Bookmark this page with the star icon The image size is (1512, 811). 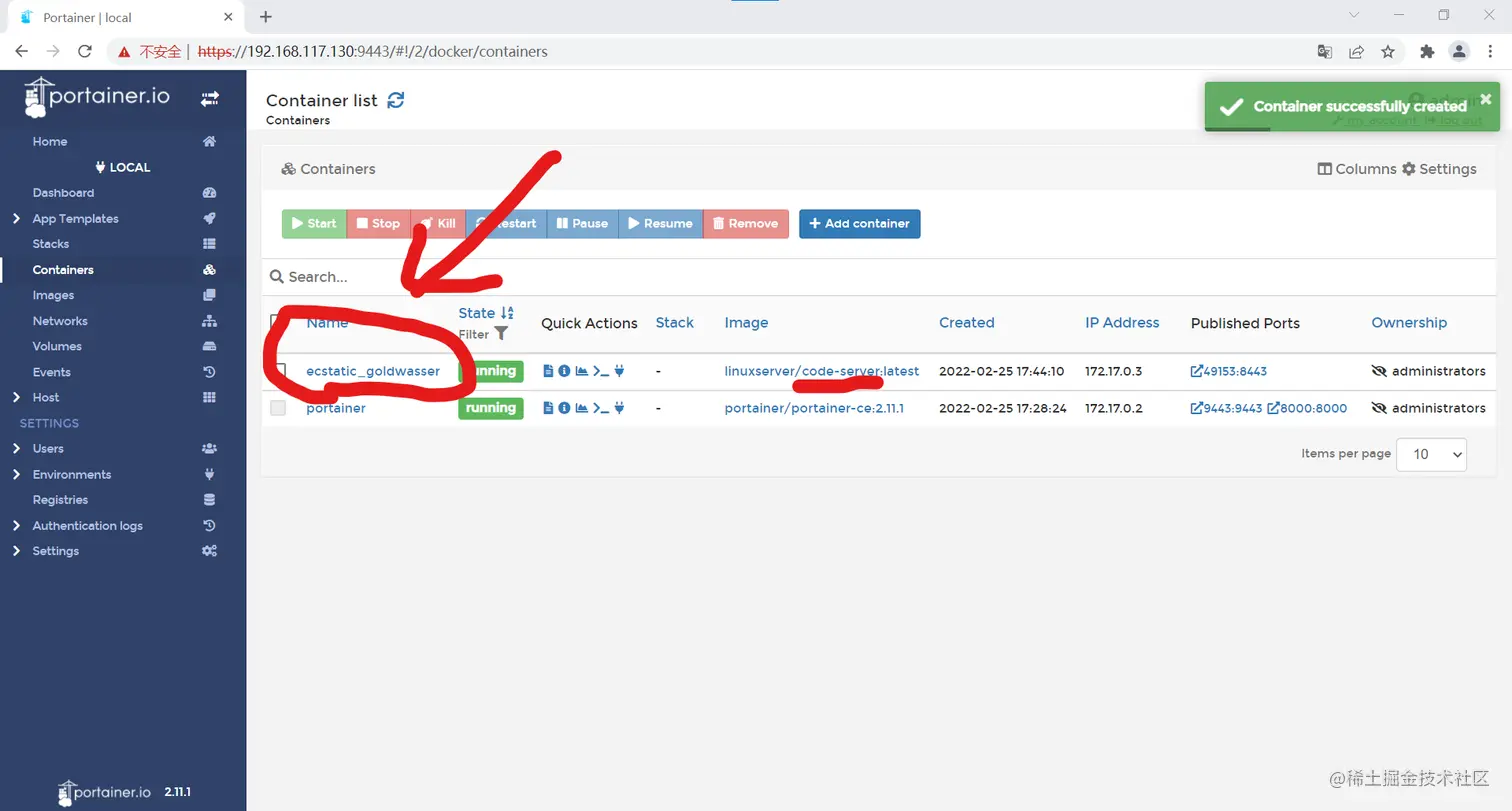tap(1388, 51)
